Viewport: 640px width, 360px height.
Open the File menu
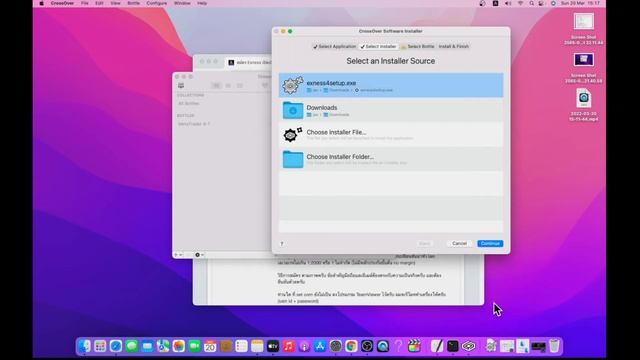[x=84, y=3]
